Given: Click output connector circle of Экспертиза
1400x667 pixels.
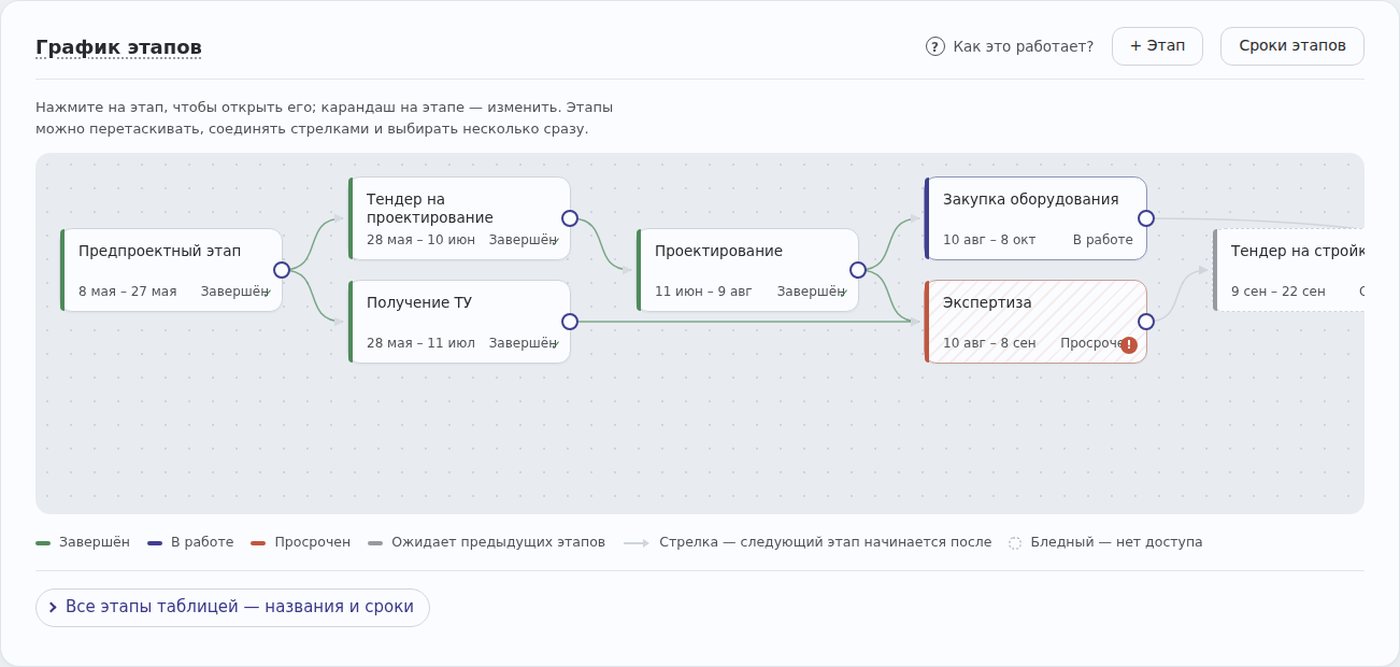Looking at the screenshot, I should 1146,322.
